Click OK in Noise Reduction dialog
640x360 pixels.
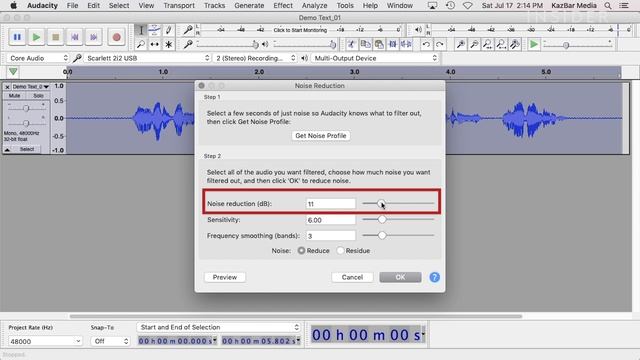400,277
